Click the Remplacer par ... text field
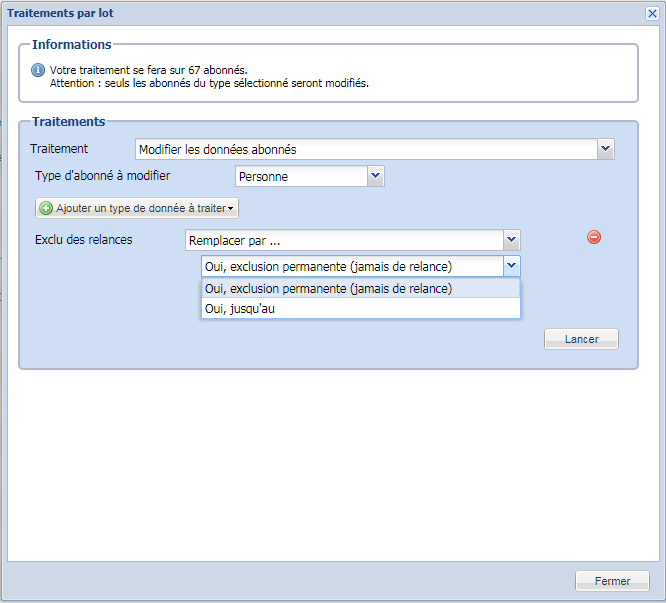Image resolution: width=666 pixels, height=603 pixels. pyautogui.click(x=343, y=240)
